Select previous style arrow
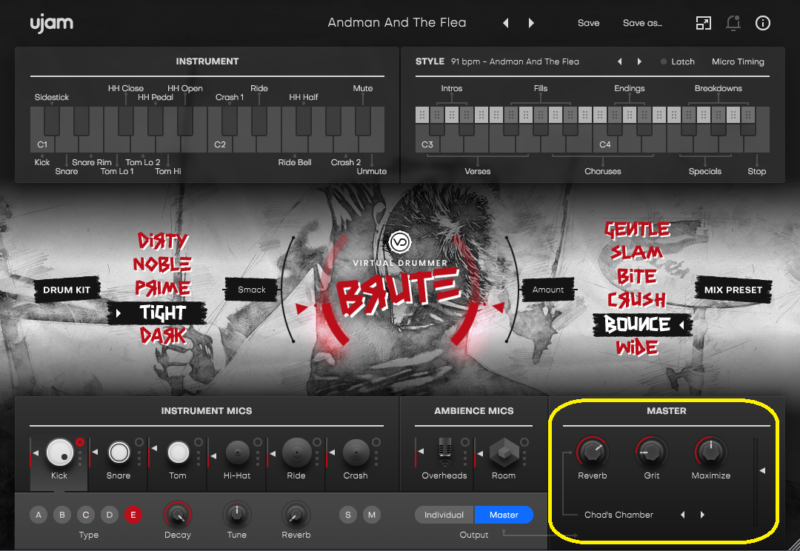This screenshot has width=800, height=551. pos(620,62)
